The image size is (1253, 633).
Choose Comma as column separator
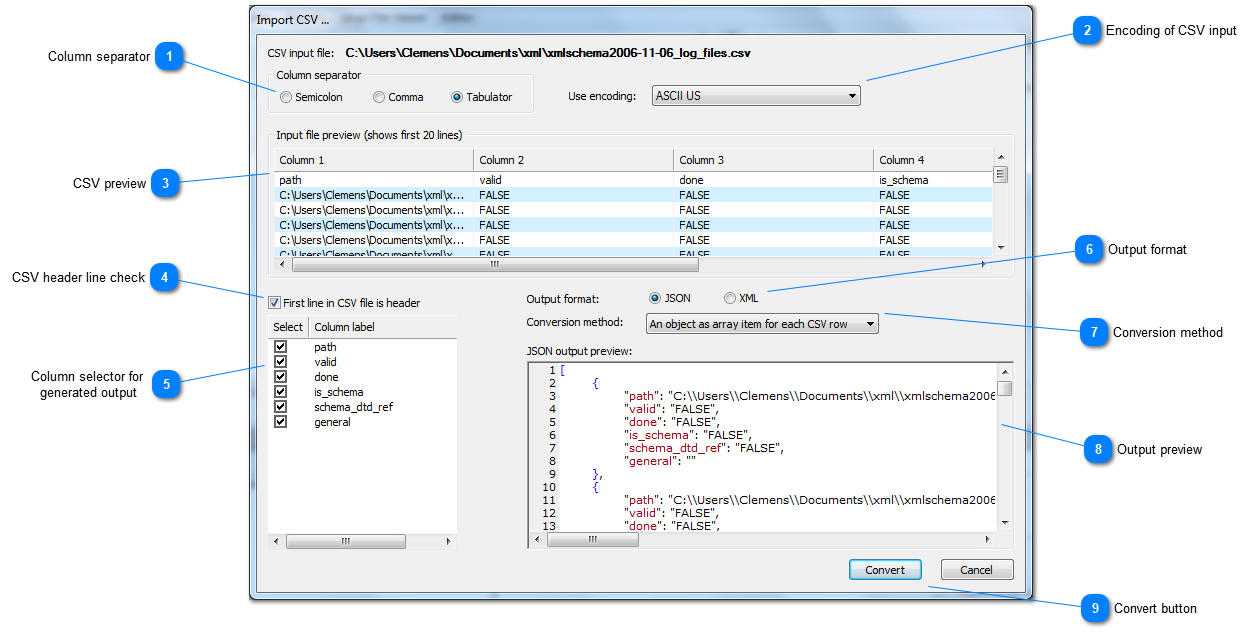378,97
